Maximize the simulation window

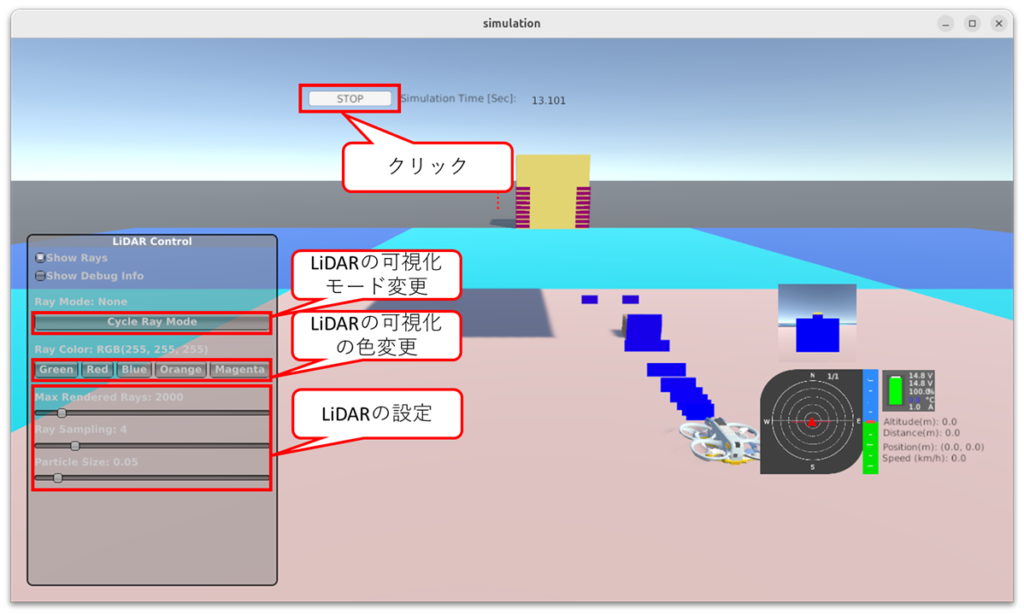click(971, 23)
